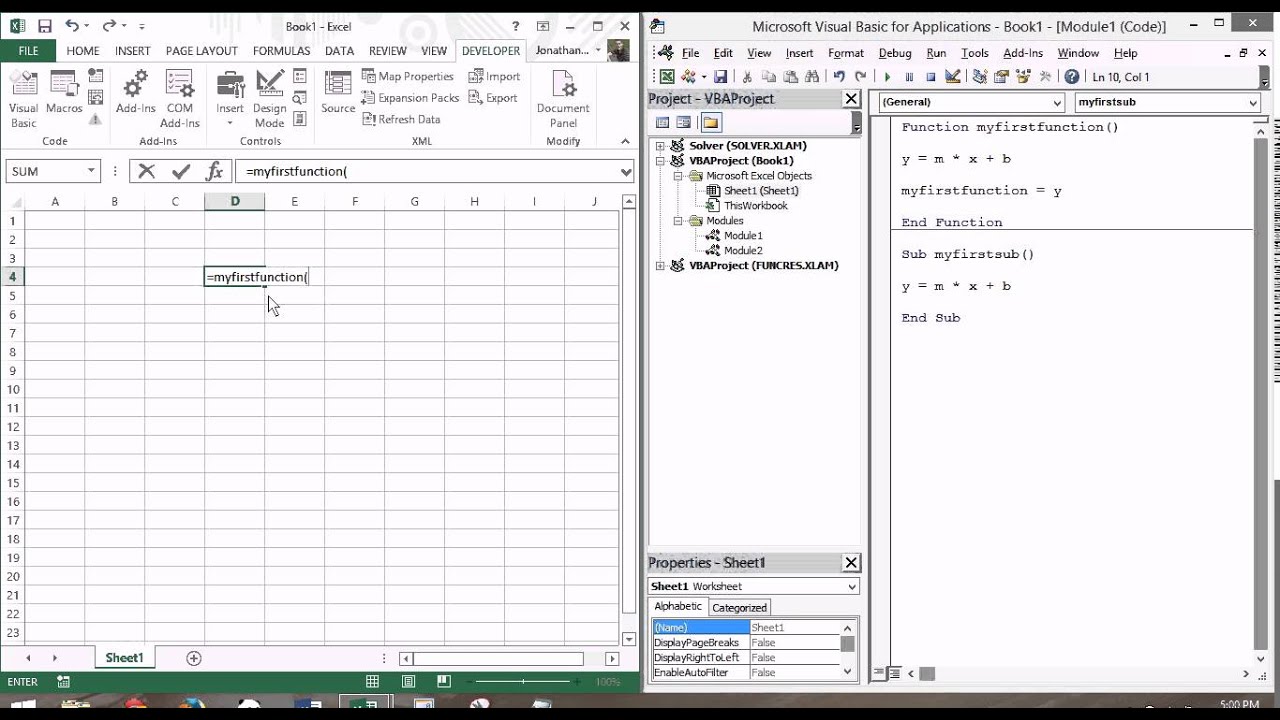Open Properties Window icon in VBA toolbar
Viewport: 1280px width, 720px height.
[x=1001, y=77]
